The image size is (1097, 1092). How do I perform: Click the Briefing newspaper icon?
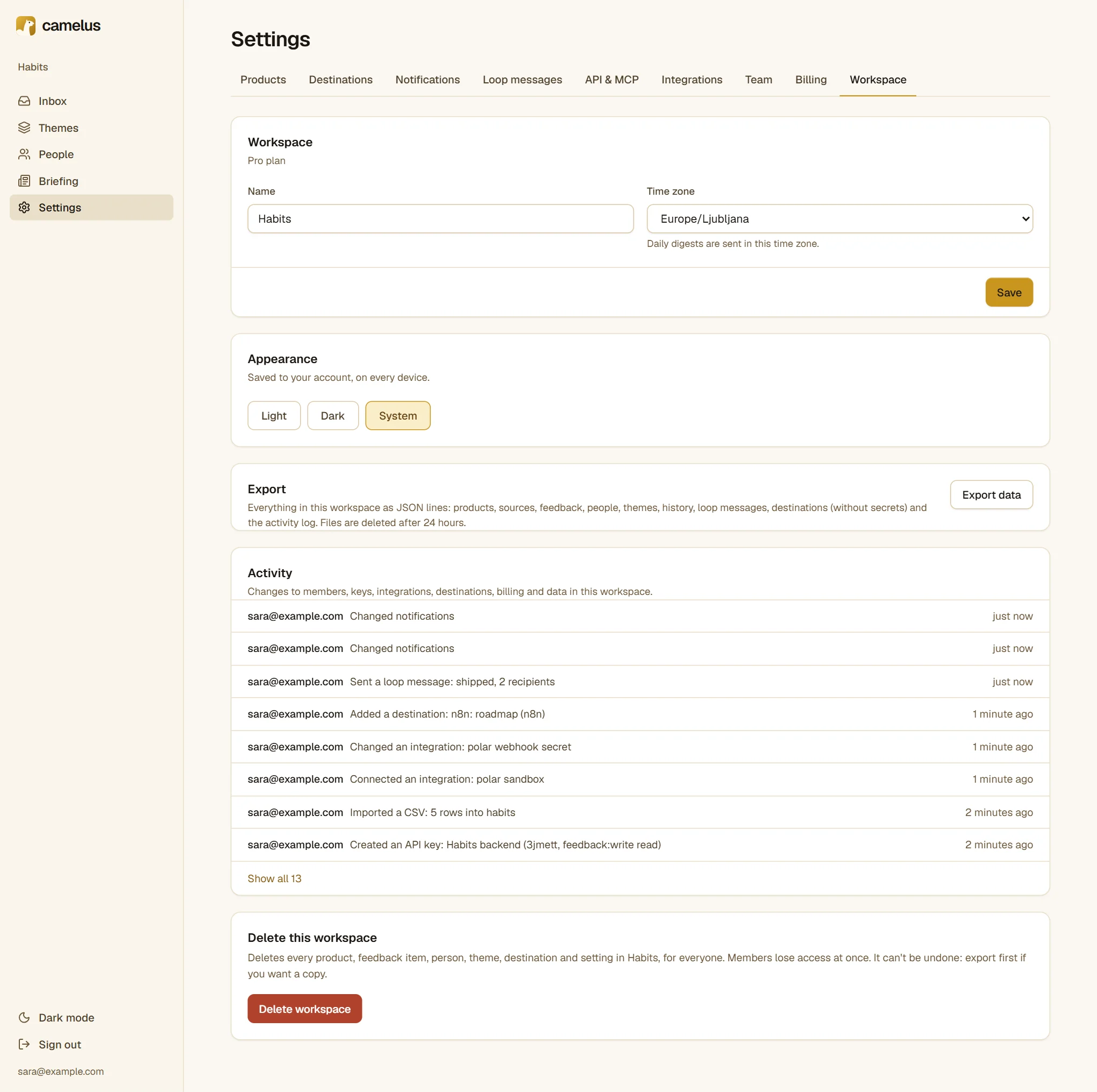[x=24, y=181]
